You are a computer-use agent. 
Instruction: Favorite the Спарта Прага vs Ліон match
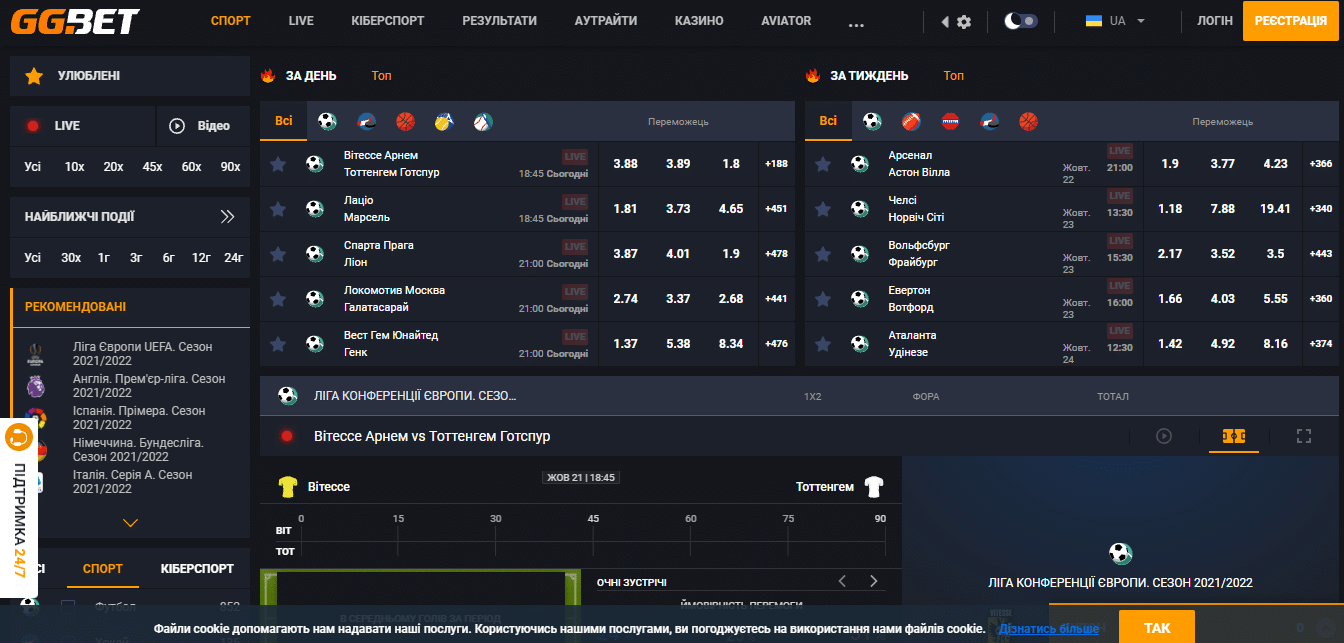(x=278, y=254)
